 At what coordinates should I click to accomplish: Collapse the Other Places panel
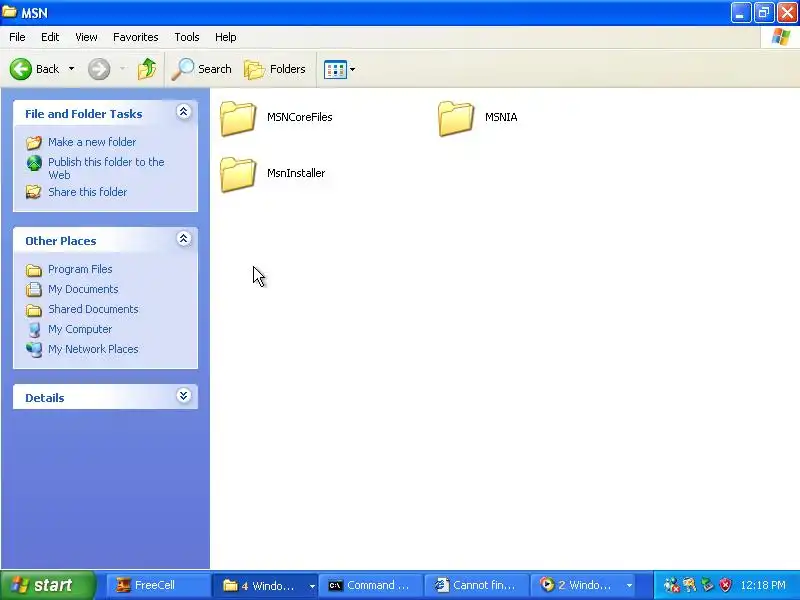(184, 238)
